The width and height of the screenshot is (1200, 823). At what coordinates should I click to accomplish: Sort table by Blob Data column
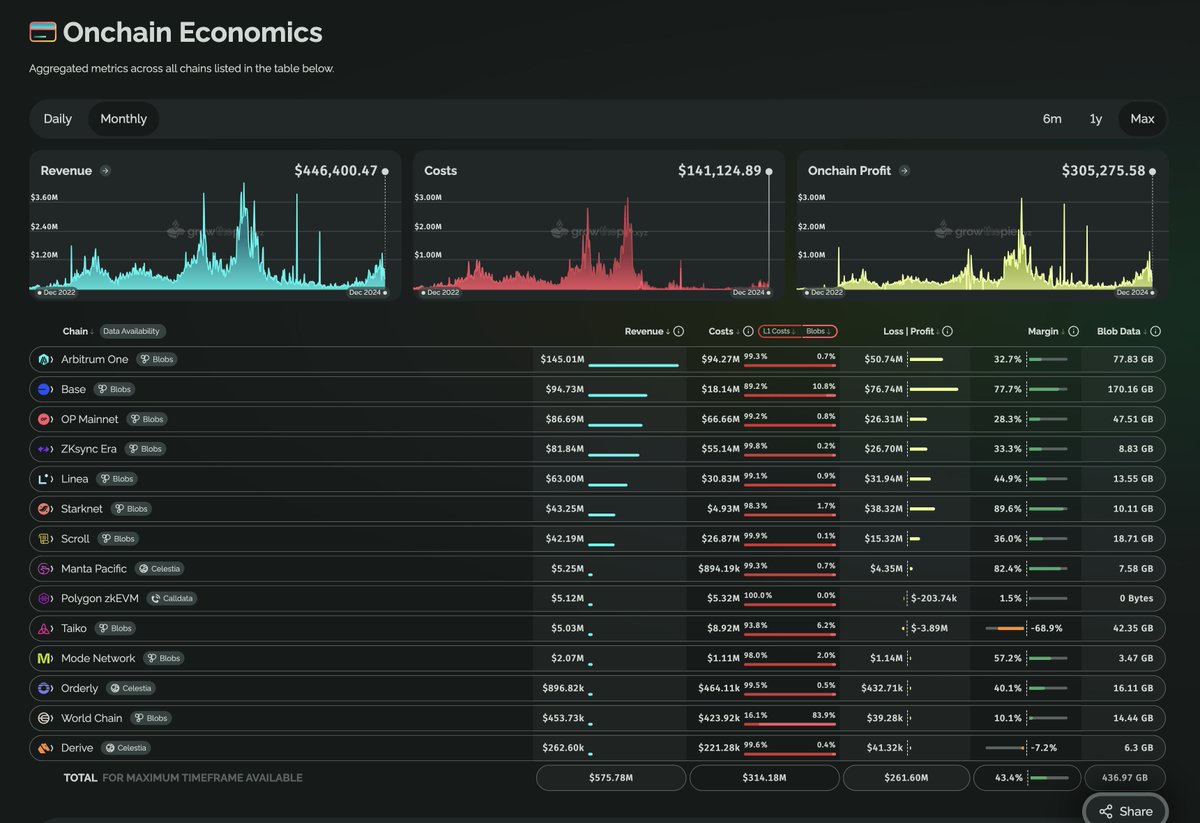coord(1122,331)
